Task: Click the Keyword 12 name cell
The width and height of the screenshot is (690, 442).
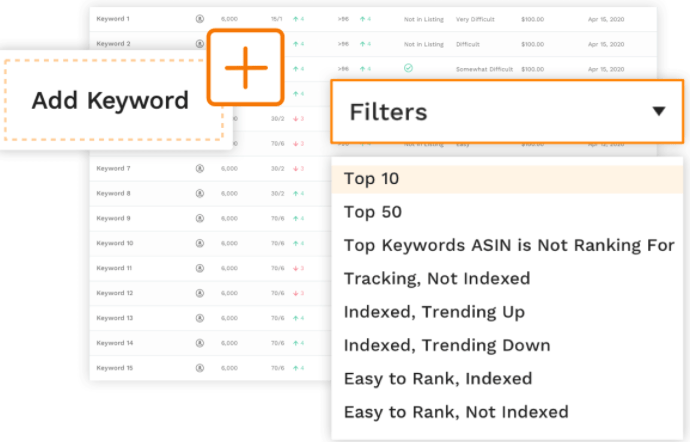Action: tap(114, 293)
